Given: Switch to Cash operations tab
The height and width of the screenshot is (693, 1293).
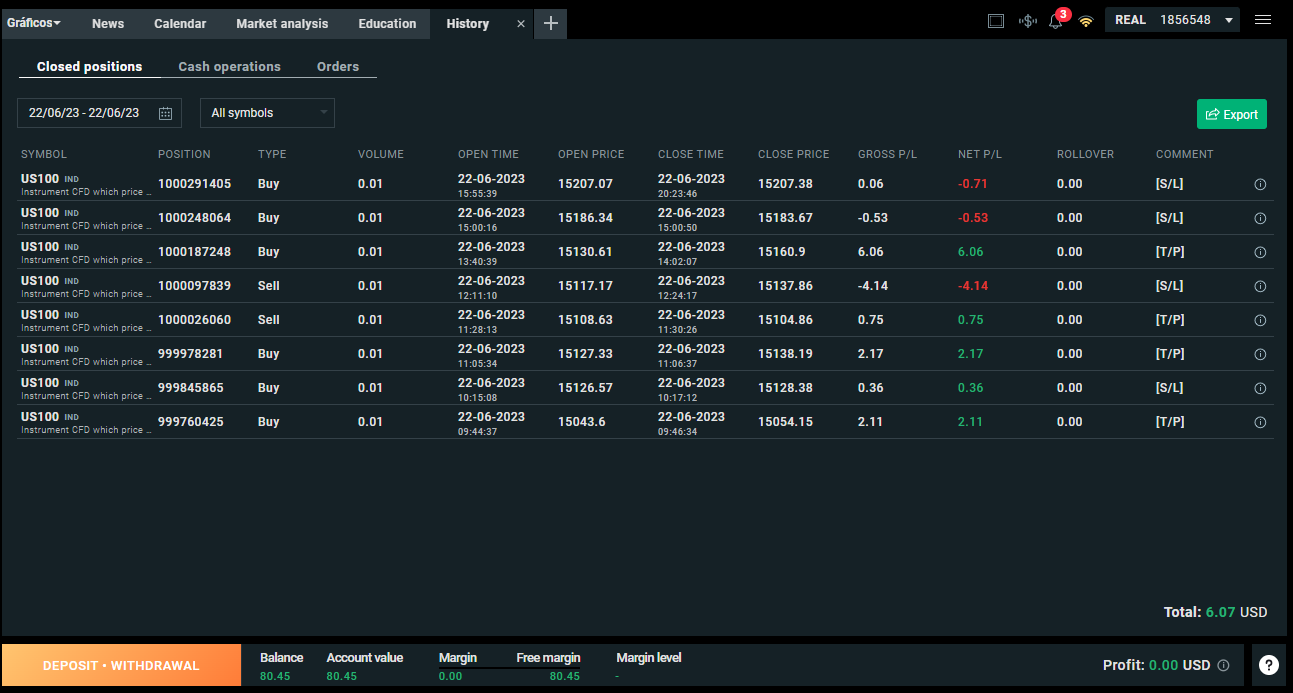Looking at the screenshot, I should pyautogui.click(x=229, y=67).
